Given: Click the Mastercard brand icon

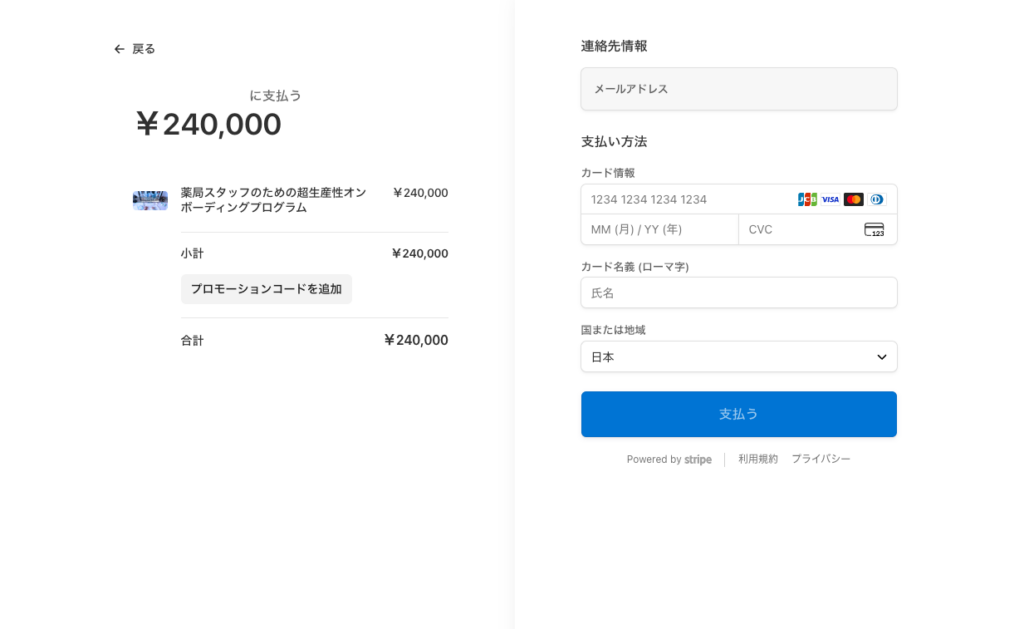Looking at the screenshot, I should coord(853,199).
